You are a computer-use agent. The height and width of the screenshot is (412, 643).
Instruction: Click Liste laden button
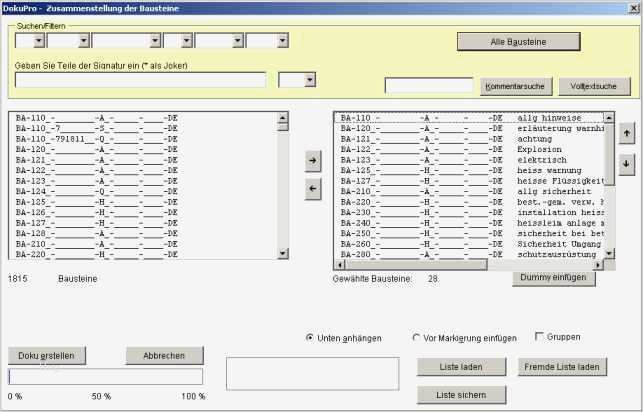461,367
